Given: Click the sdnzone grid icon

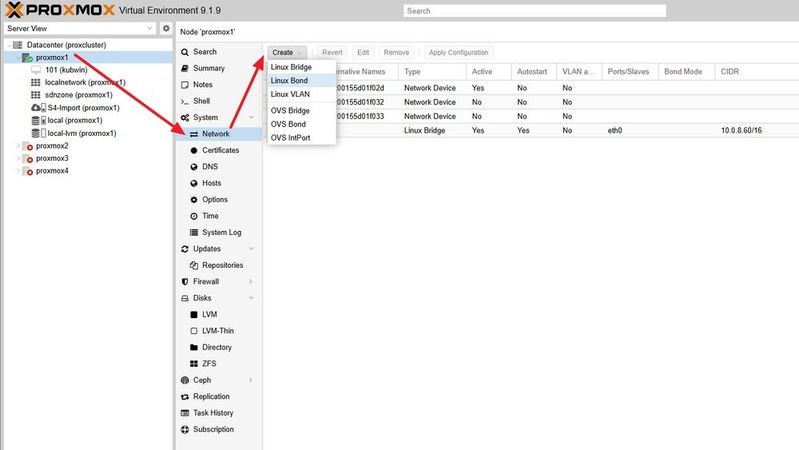Looking at the screenshot, I should pos(36,95).
